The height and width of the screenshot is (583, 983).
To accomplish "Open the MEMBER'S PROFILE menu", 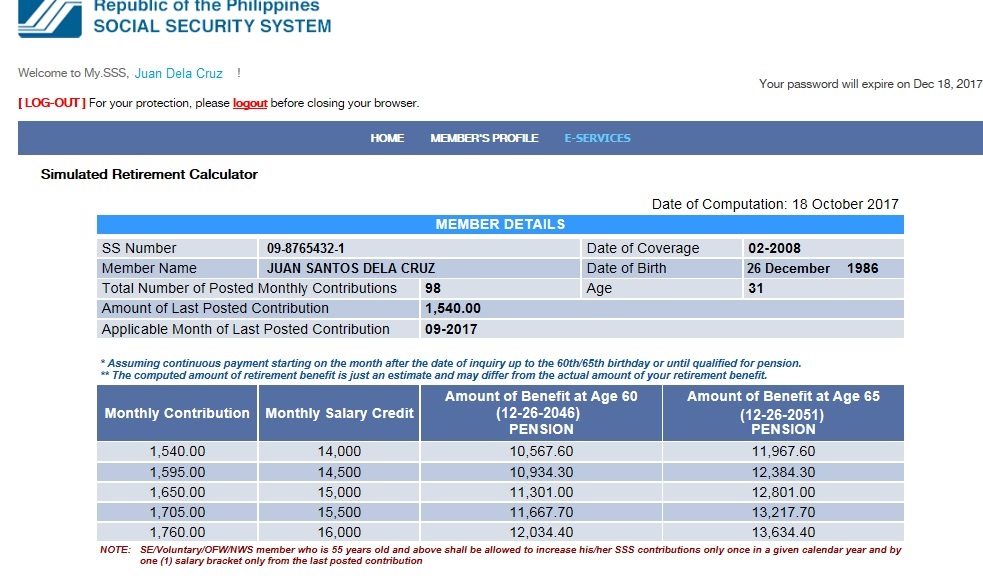I will (x=484, y=138).
